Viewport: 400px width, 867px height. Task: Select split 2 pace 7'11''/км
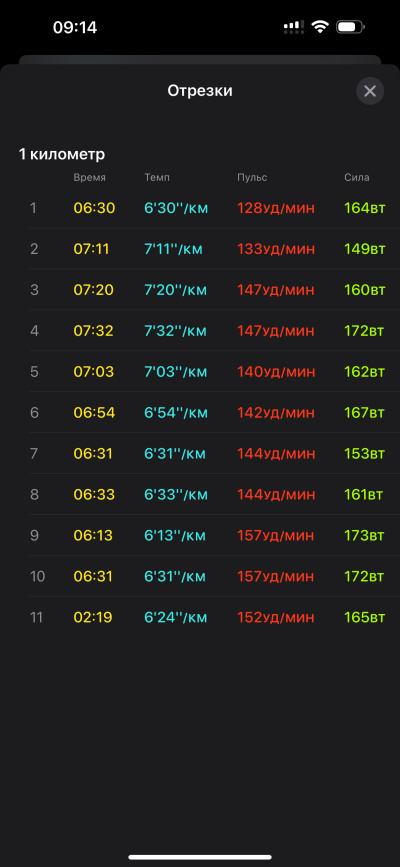click(174, 249)
